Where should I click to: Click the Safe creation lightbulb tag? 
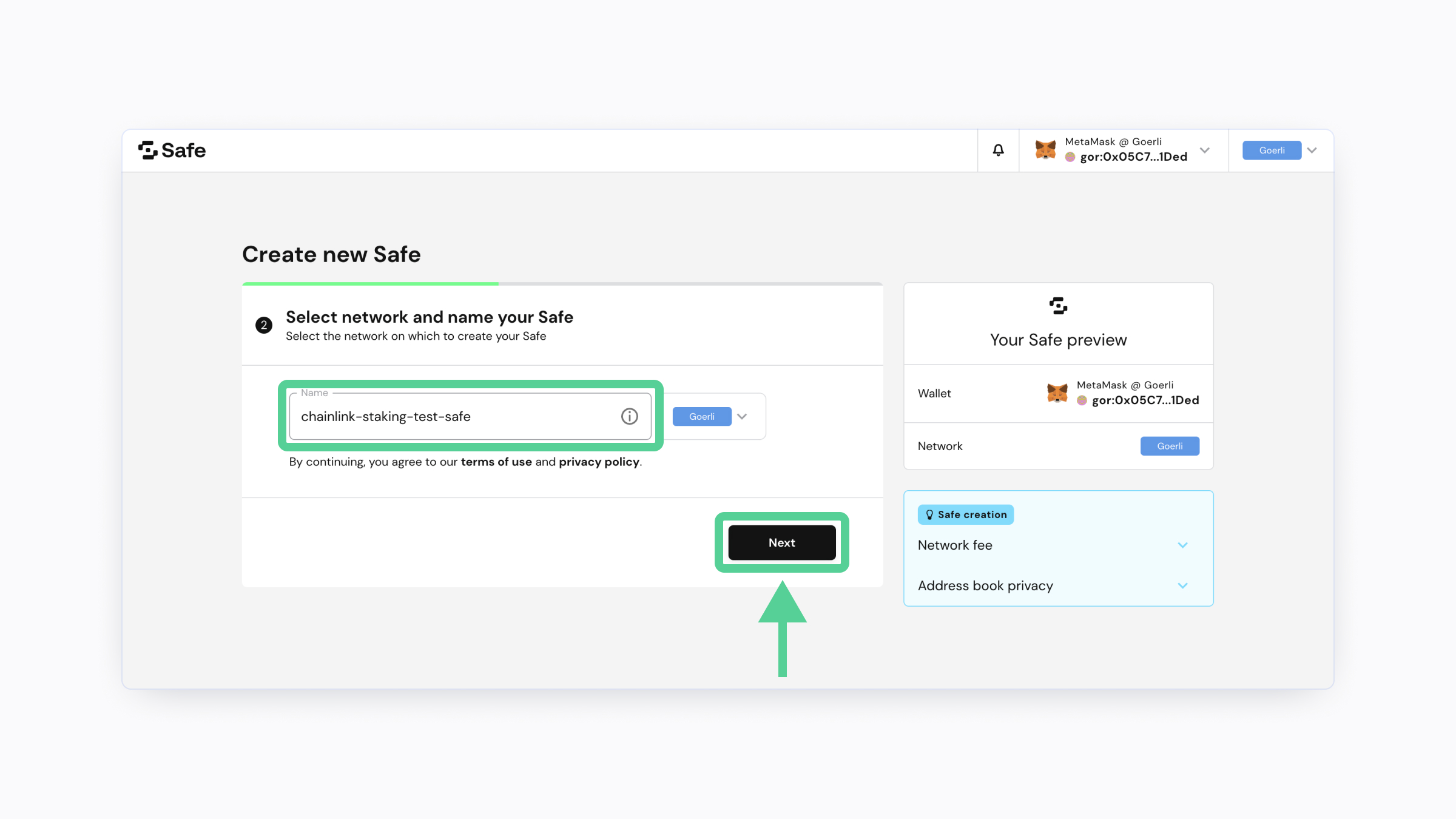pos(965,514)
